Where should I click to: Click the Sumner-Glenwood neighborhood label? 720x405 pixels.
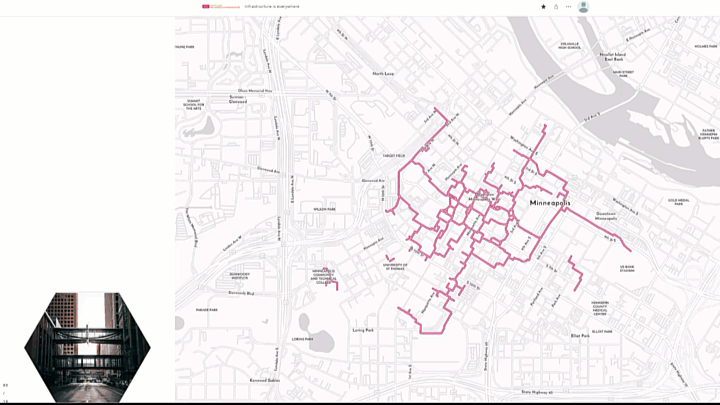tap(238, 99)
